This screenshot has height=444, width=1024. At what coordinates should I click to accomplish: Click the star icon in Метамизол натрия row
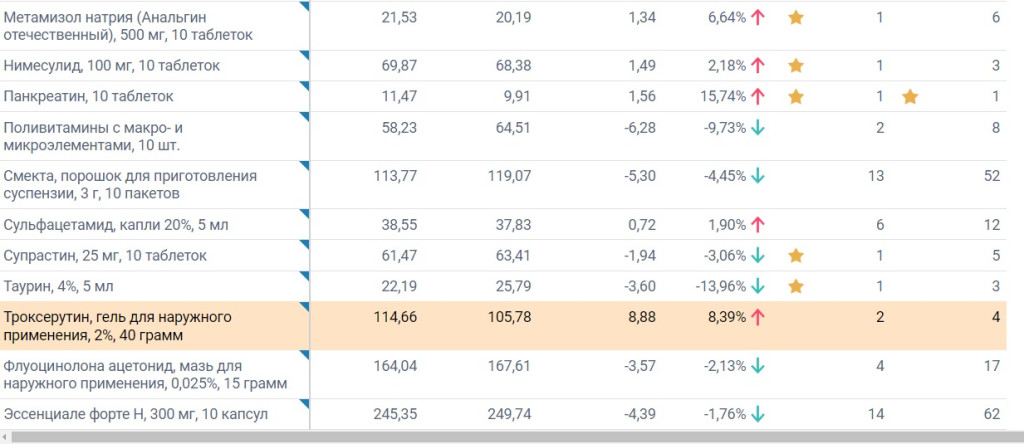coord(796,17)
